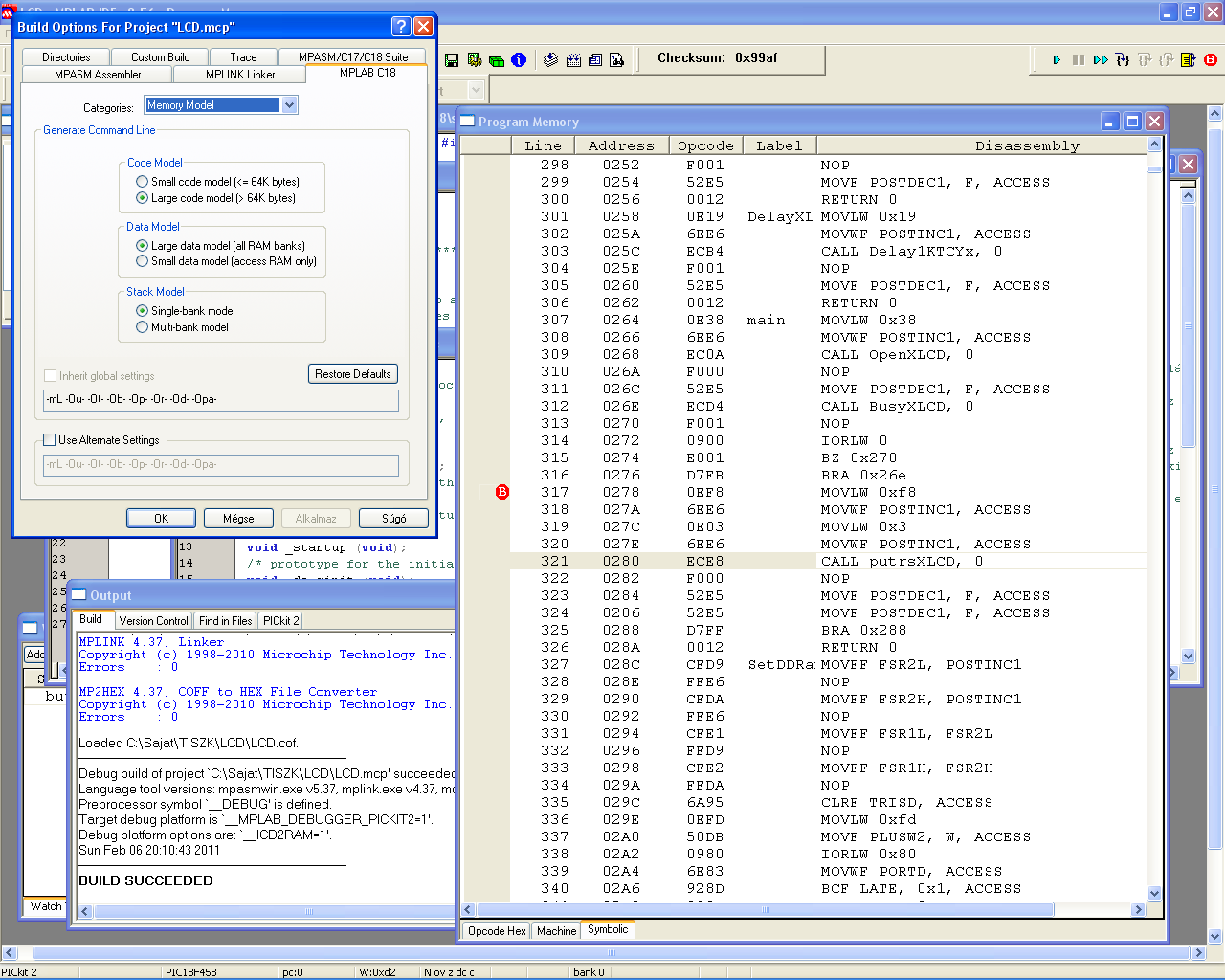Switch to the MPLINK Linker tab
This screenshot has width=1225, height=980.
pos(240,75)
